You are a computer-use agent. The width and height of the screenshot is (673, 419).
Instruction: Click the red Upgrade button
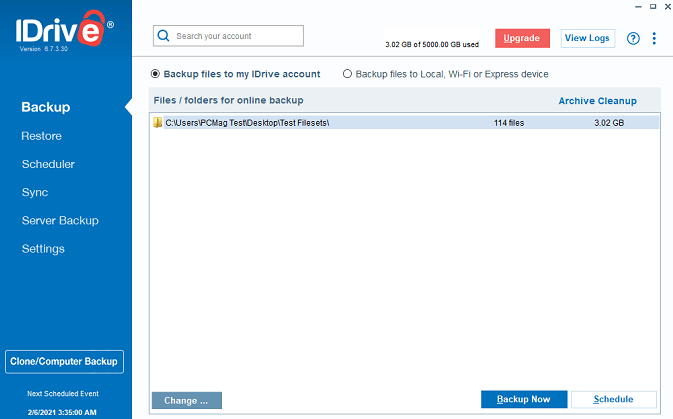click(522, 38)
